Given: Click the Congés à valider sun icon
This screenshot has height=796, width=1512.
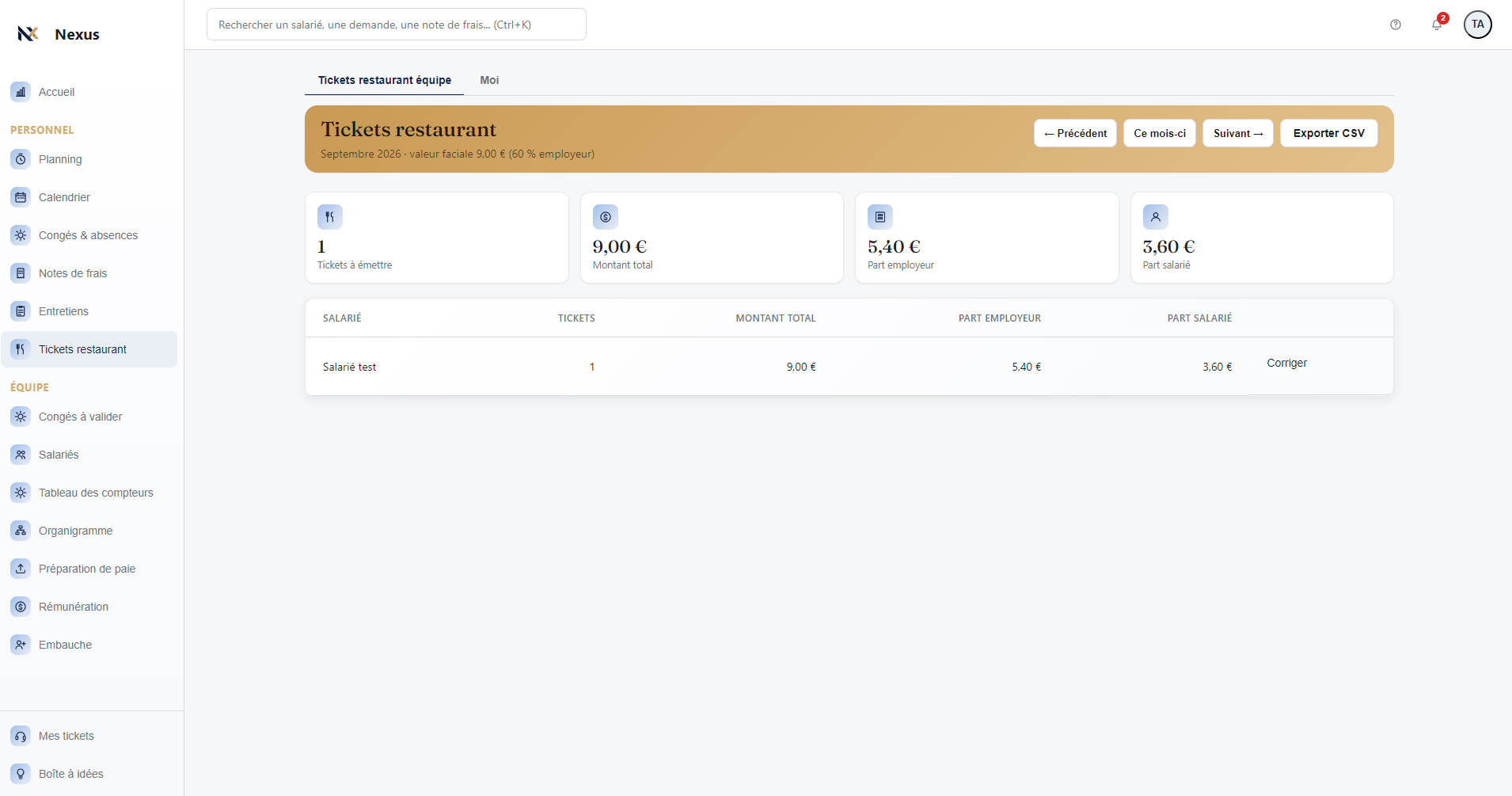Looking at the screenshot, I should pos(21,417).
